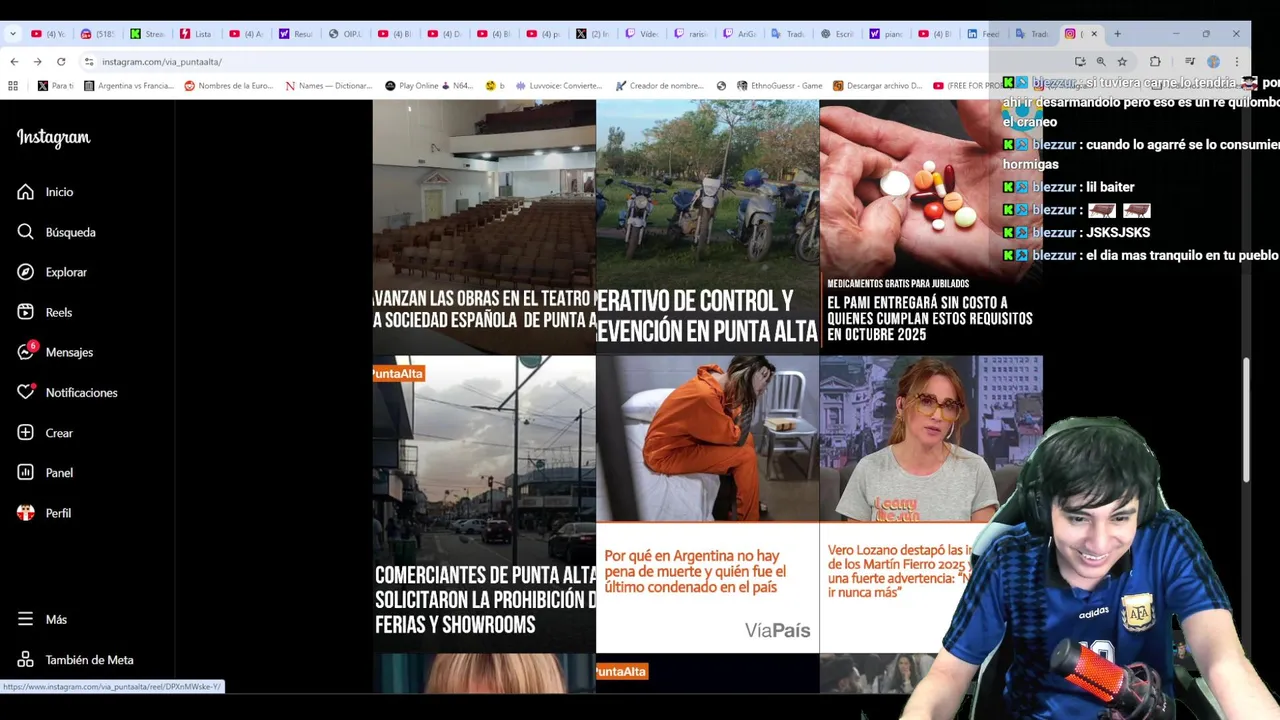
Task: Click the zoom magnifier icon in address bar
Action: click(x=1101, y=61)
